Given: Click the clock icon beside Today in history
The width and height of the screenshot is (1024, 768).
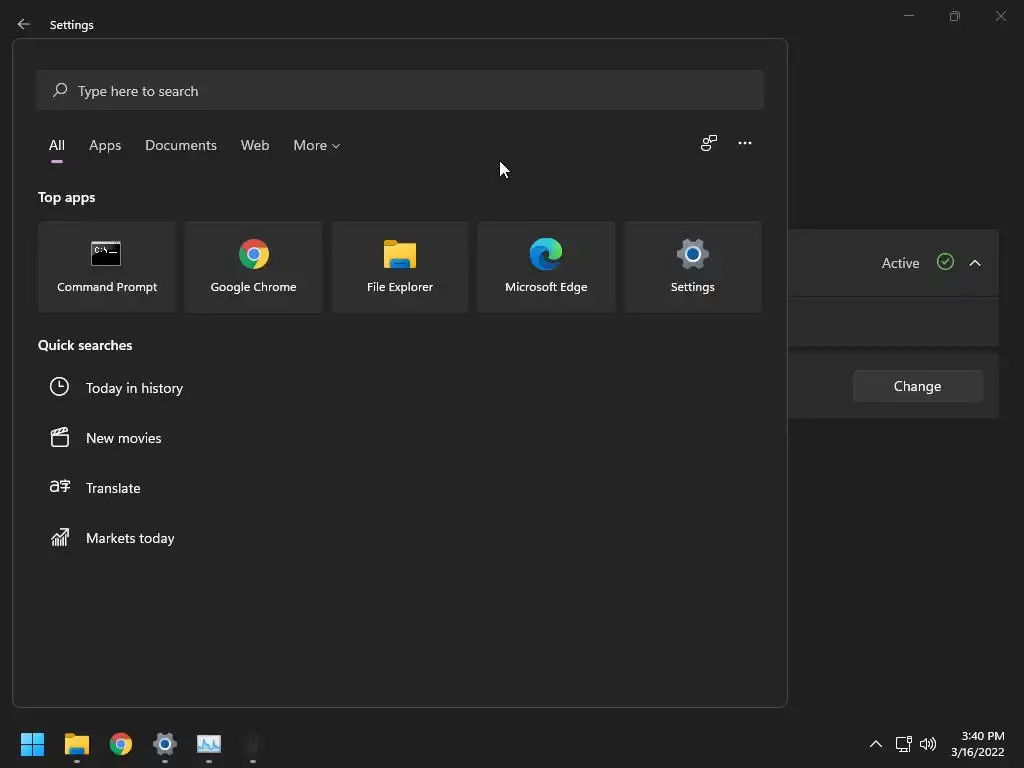Looking at the screenshot, I should pos(59,387).
